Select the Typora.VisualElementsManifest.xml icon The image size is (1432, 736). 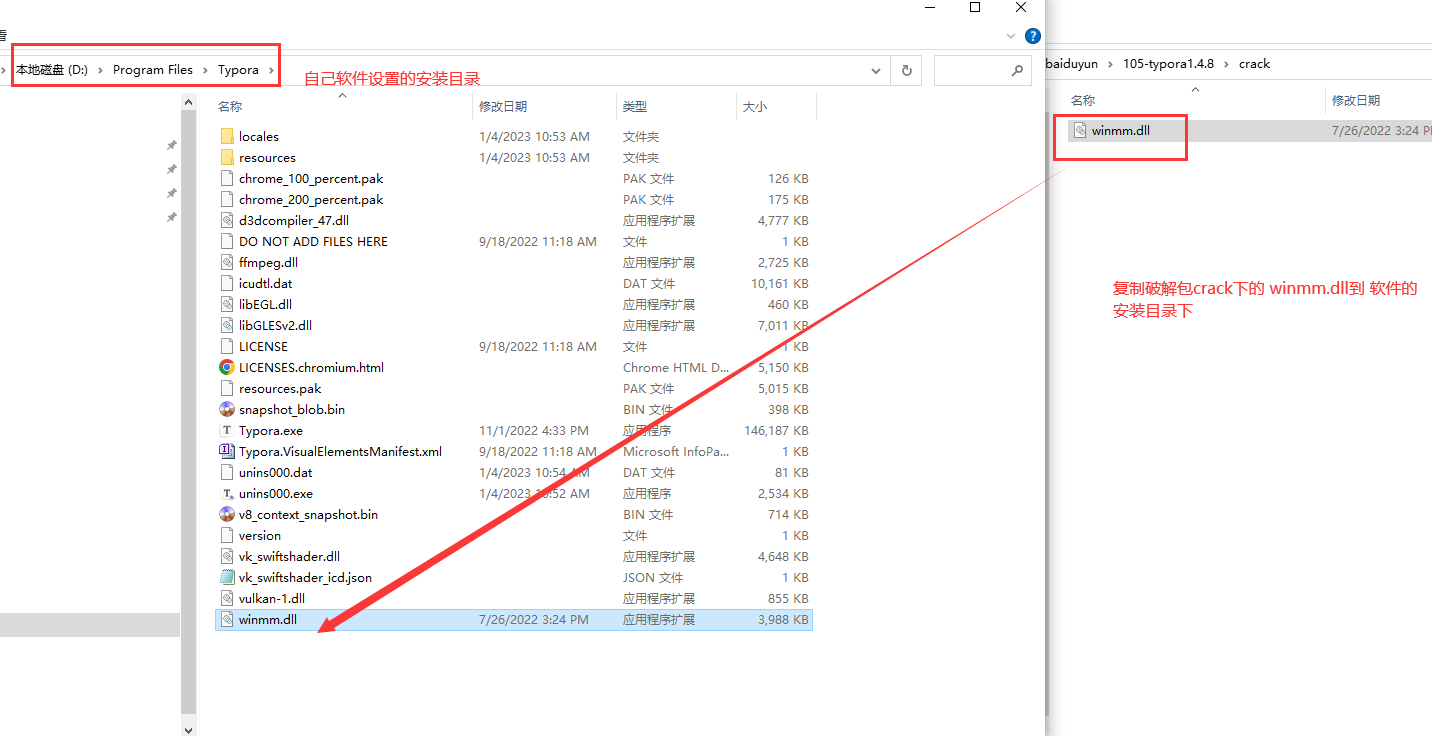click(227, 451)
